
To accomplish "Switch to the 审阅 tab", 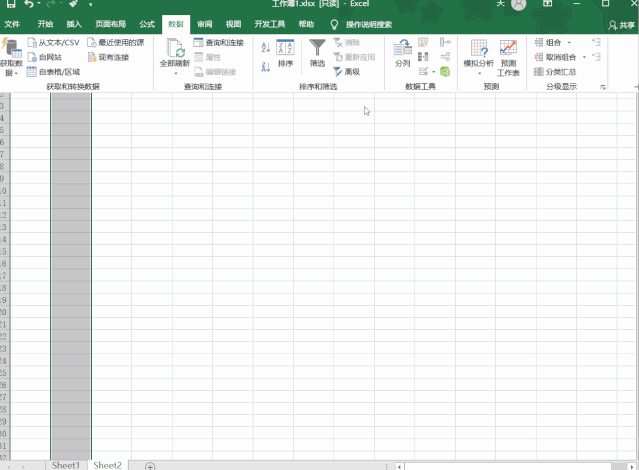I will coord(205,24).
